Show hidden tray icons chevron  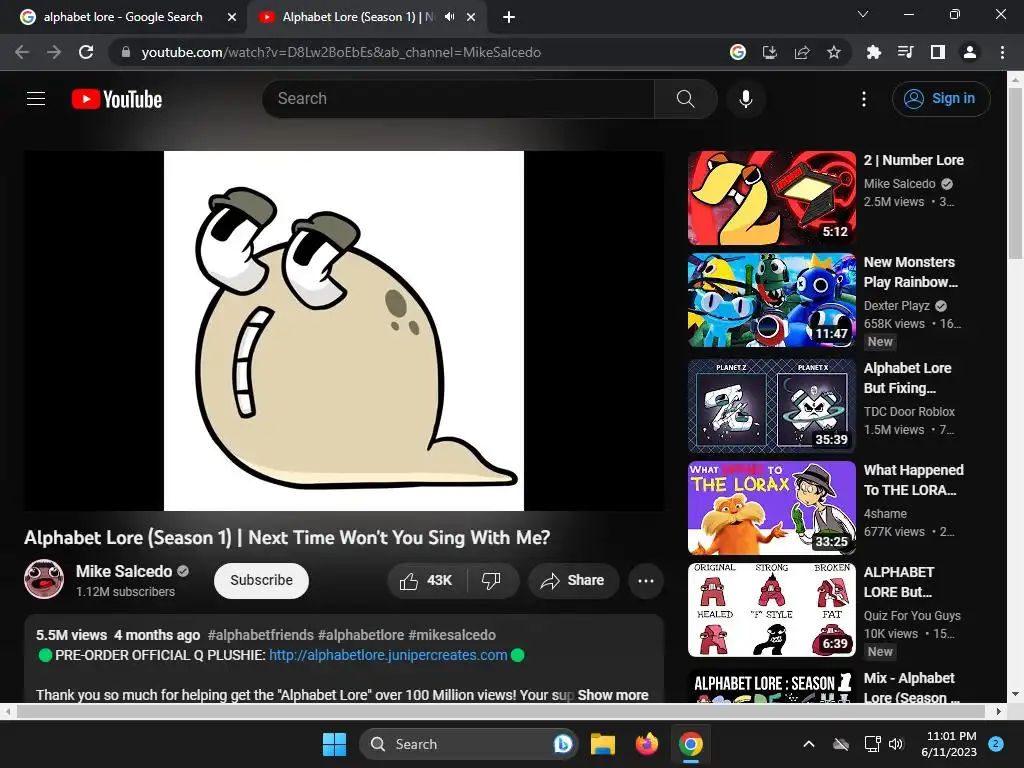coord(808,744)
